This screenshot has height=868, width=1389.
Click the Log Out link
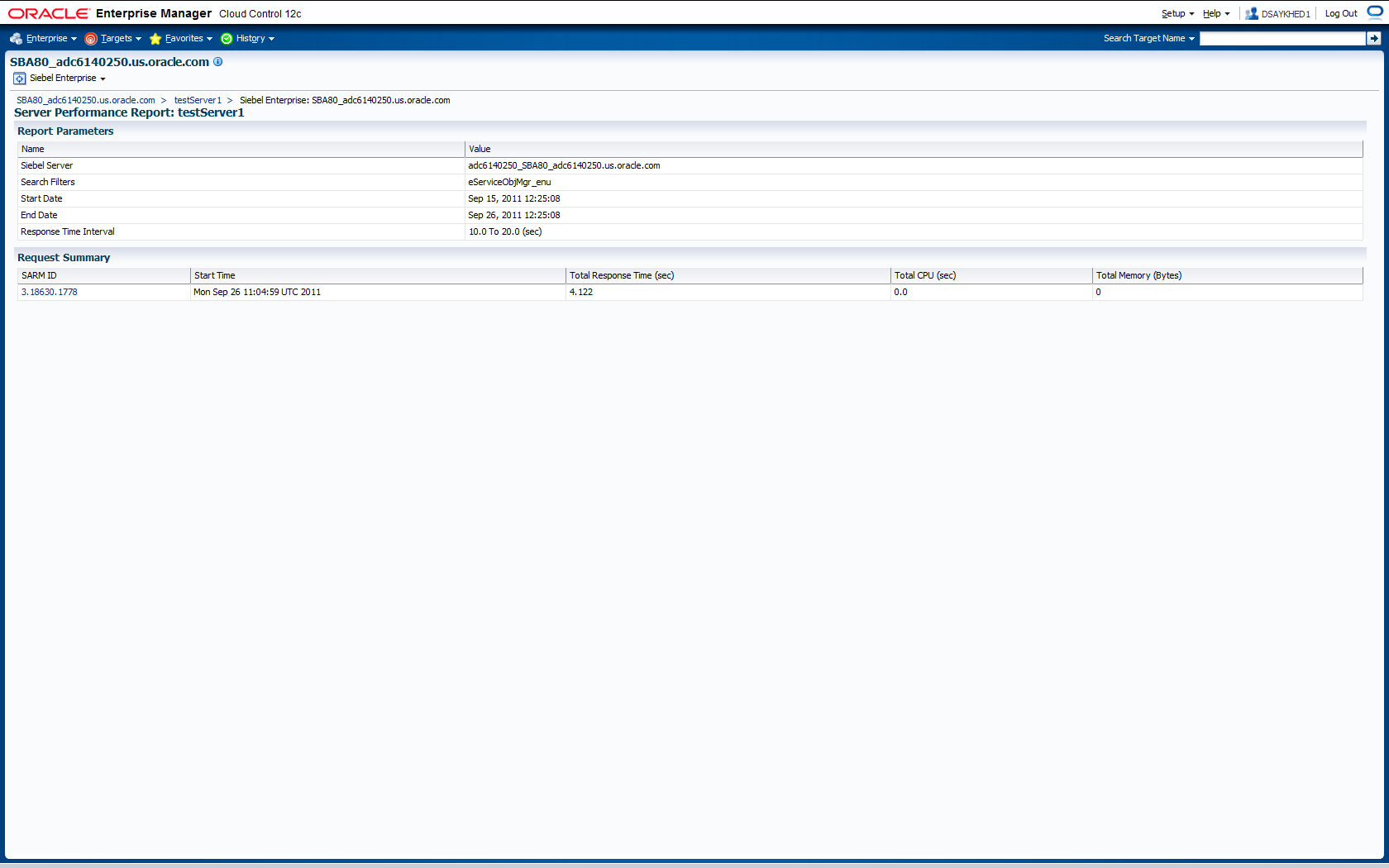point(1341,13)
